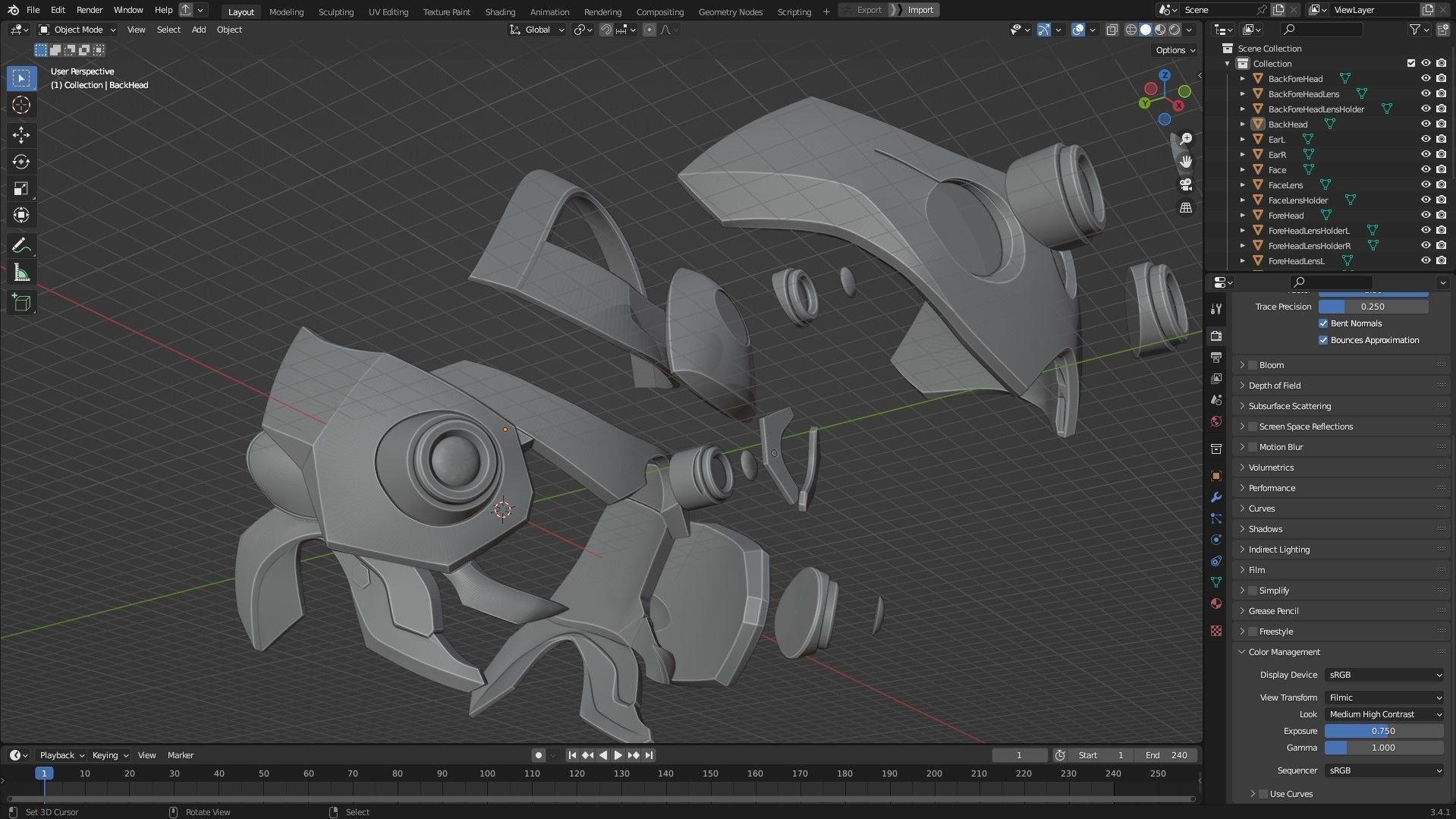Select the Transform tool
Screen dimensions: 1456x819
coord(21,215)
